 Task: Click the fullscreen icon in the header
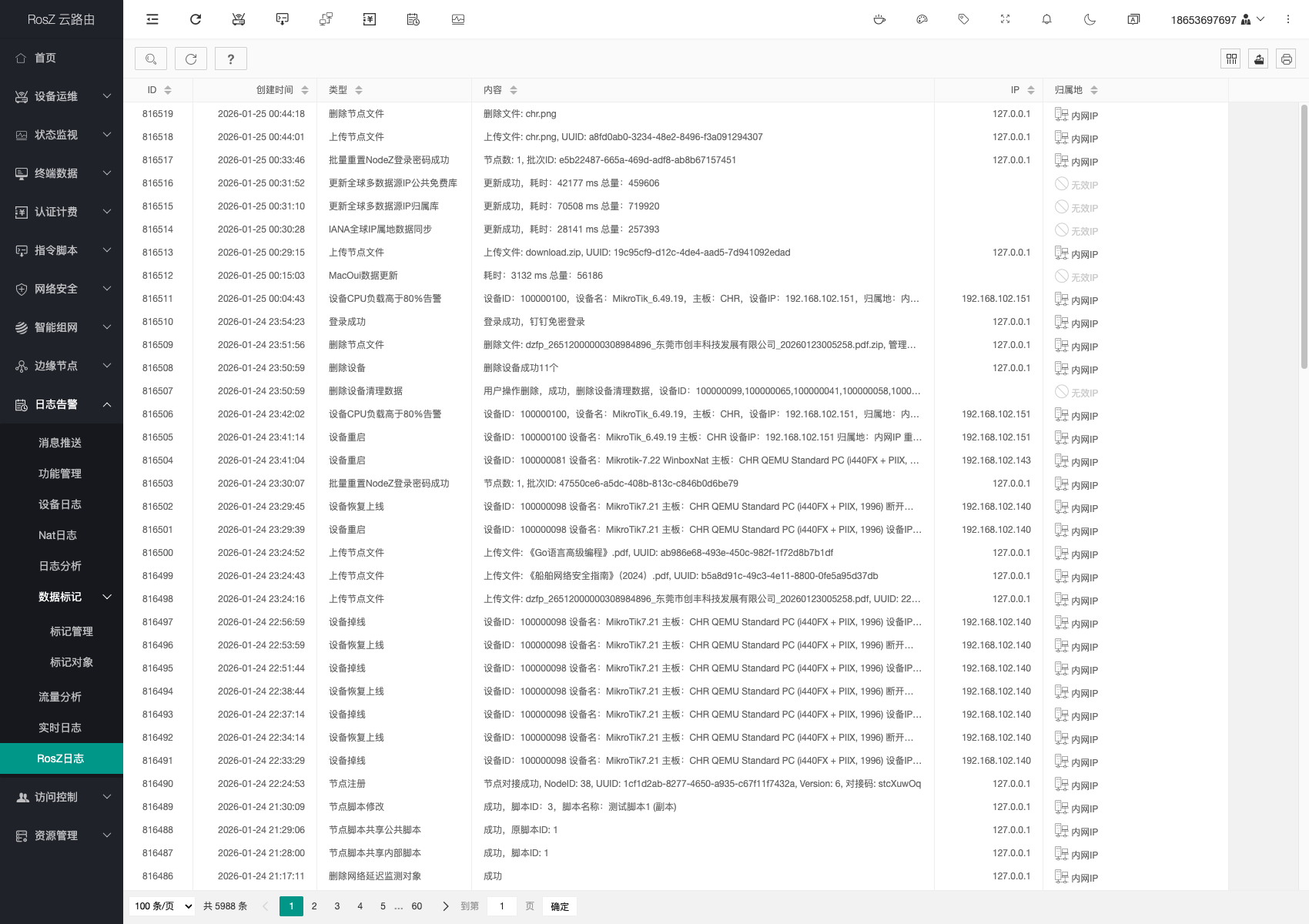[1005, 19]
